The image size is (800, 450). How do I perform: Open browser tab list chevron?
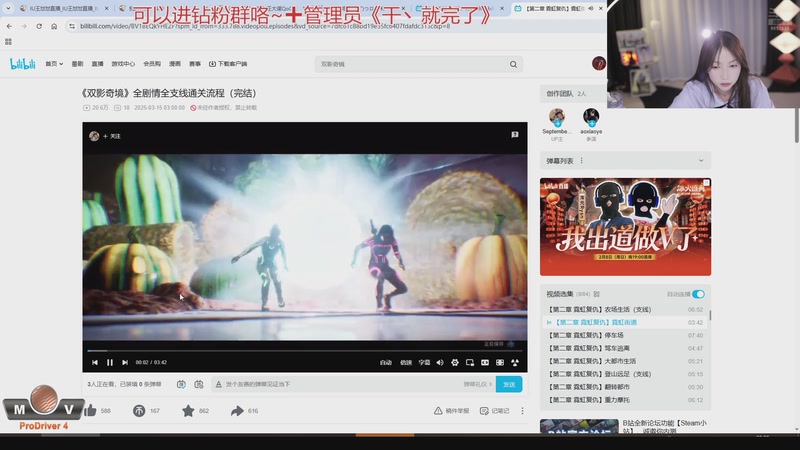tap(8, 8)
